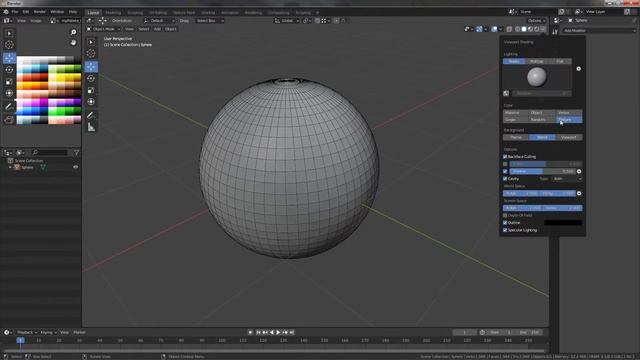Expand the Sphere item in the outliner

point(10,167)
